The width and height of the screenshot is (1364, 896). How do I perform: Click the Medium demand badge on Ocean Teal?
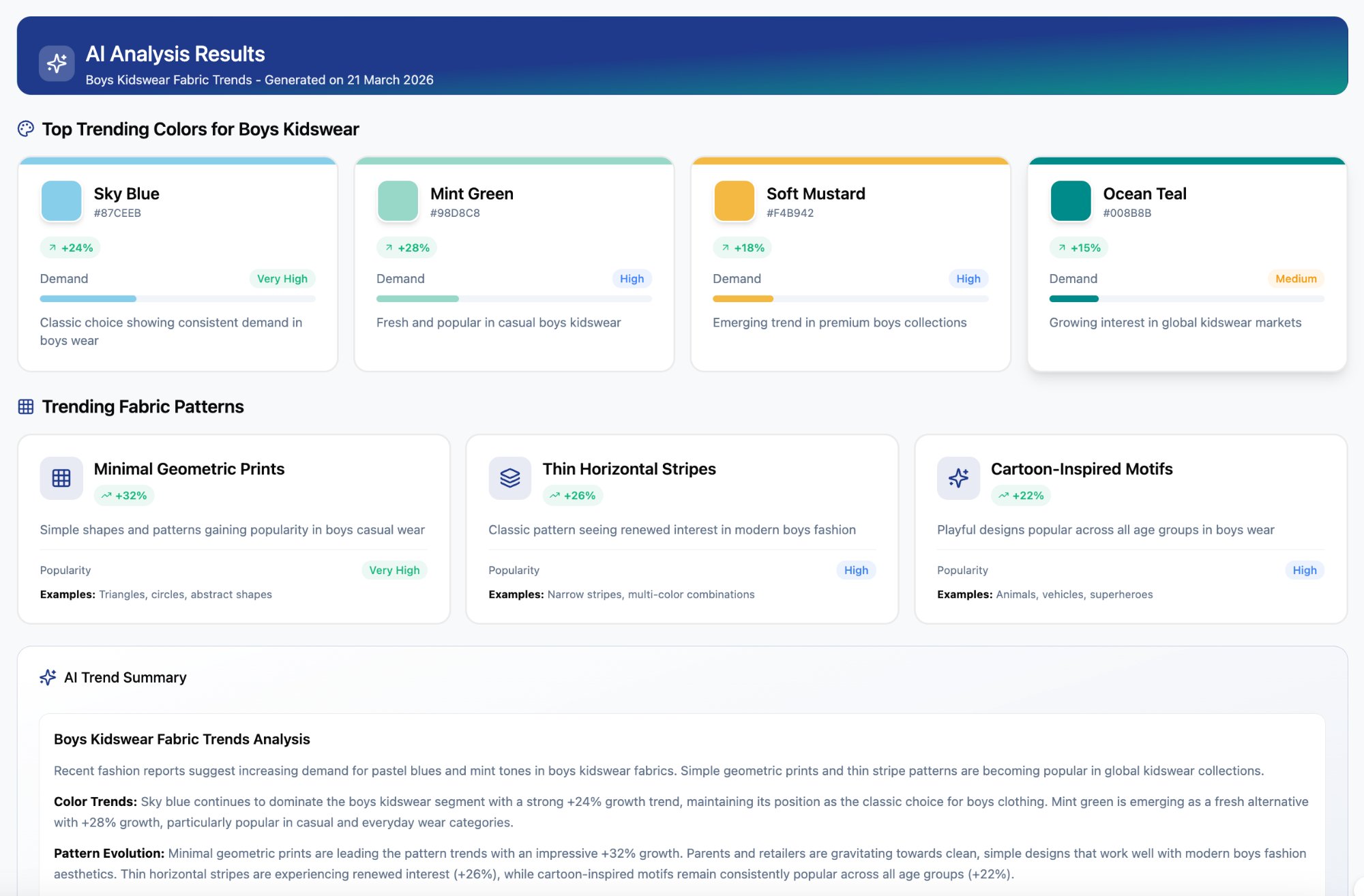(x=1295, y=278)
